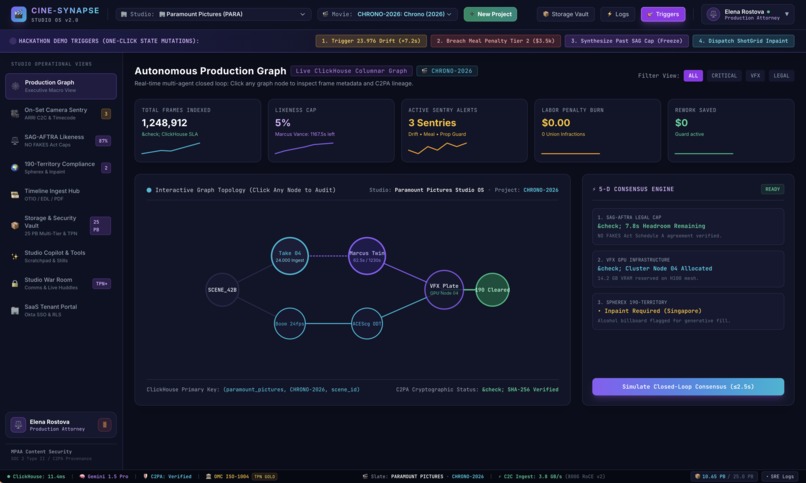Screen dimensions: 806x483
Task: Click the Take 04 graph node
Action: (290, 256)
